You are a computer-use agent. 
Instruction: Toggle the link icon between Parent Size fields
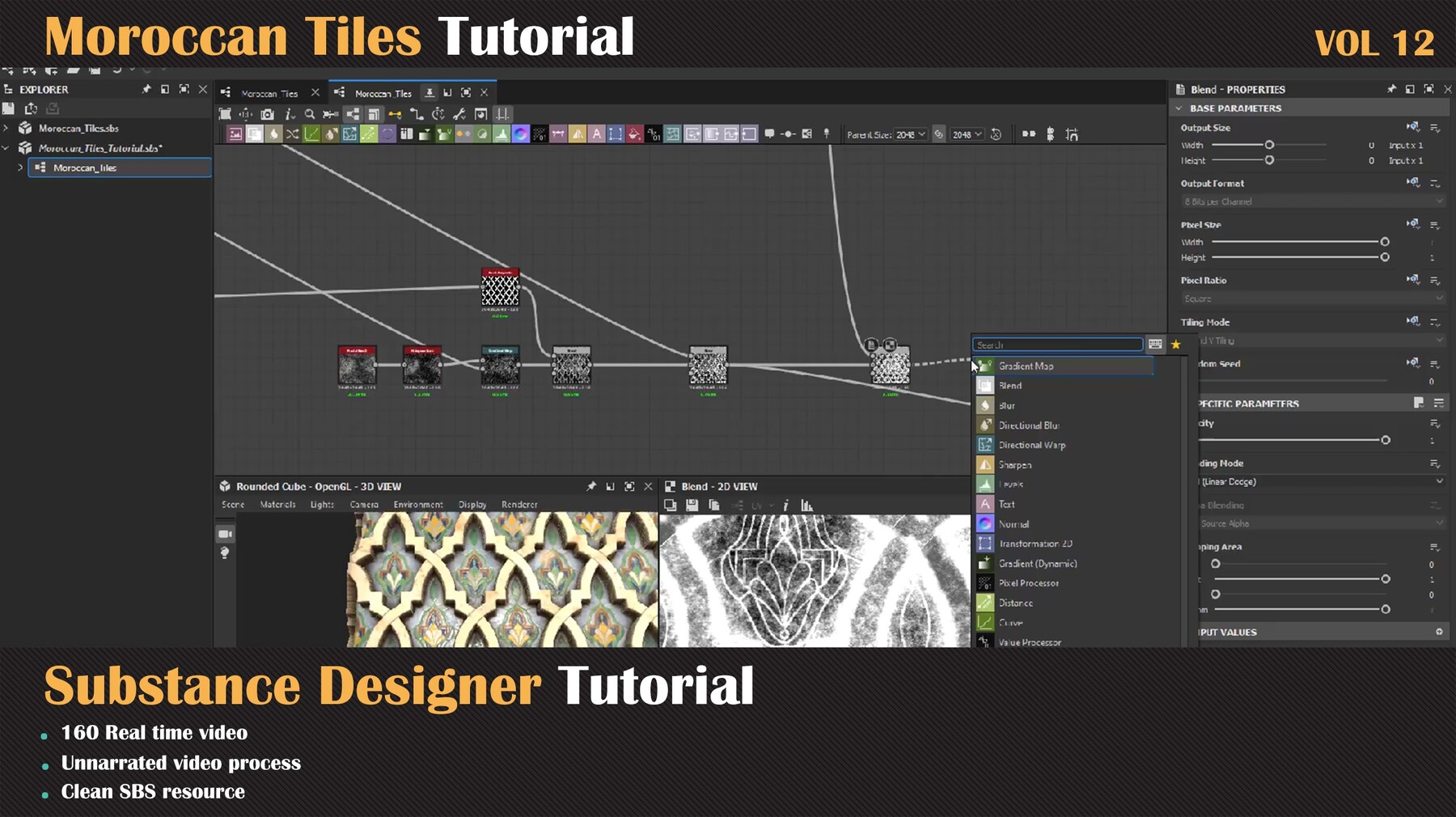[x=938, y=134]
